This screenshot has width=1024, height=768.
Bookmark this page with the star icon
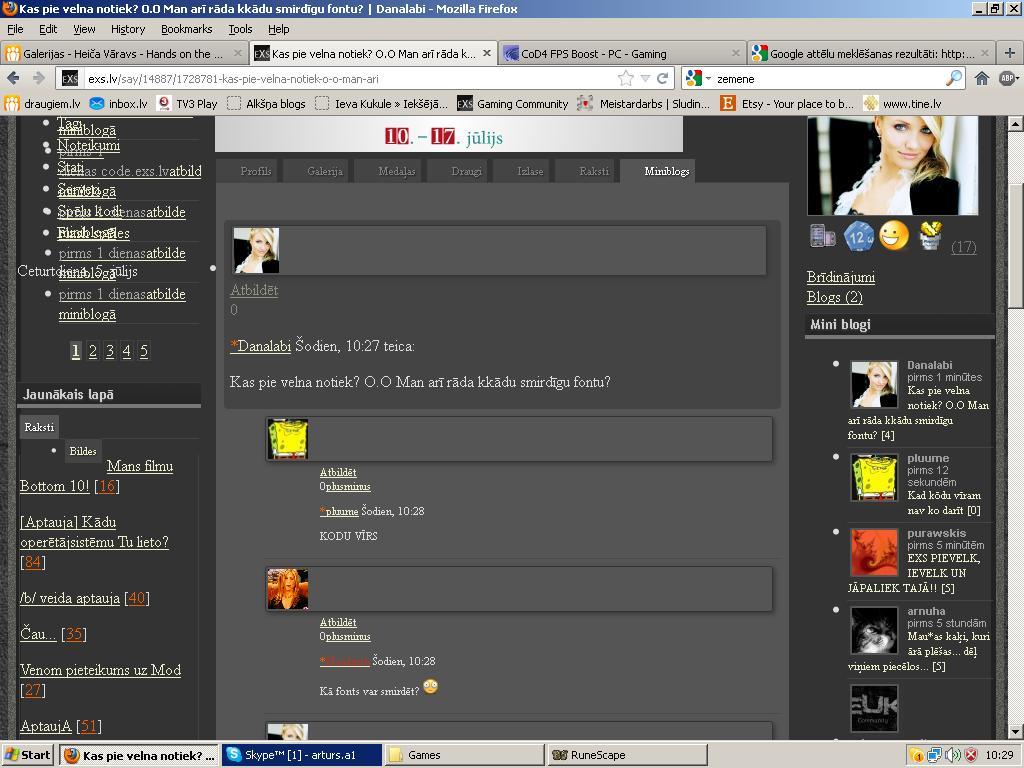tap(625, 78)
